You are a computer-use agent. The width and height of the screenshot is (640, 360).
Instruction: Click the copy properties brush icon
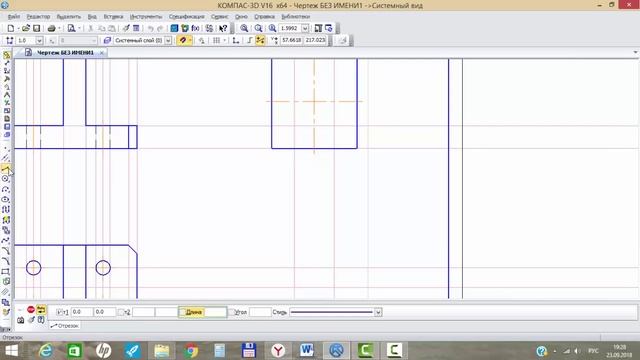point(126,28)
